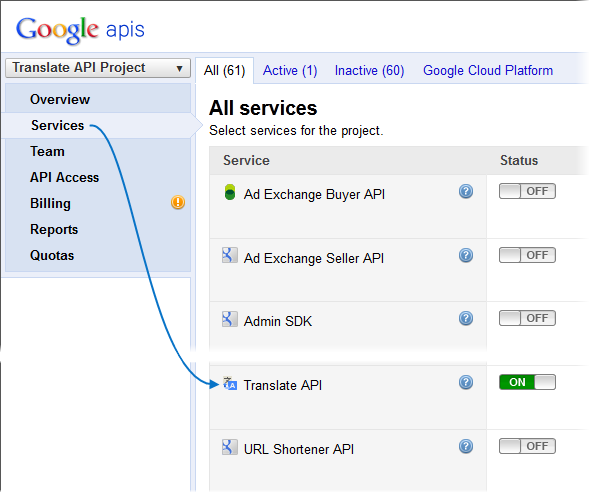Click the Google apis logo
Image resolution: width=590 pixels, height=493 pixels.
tap(80, 30)
